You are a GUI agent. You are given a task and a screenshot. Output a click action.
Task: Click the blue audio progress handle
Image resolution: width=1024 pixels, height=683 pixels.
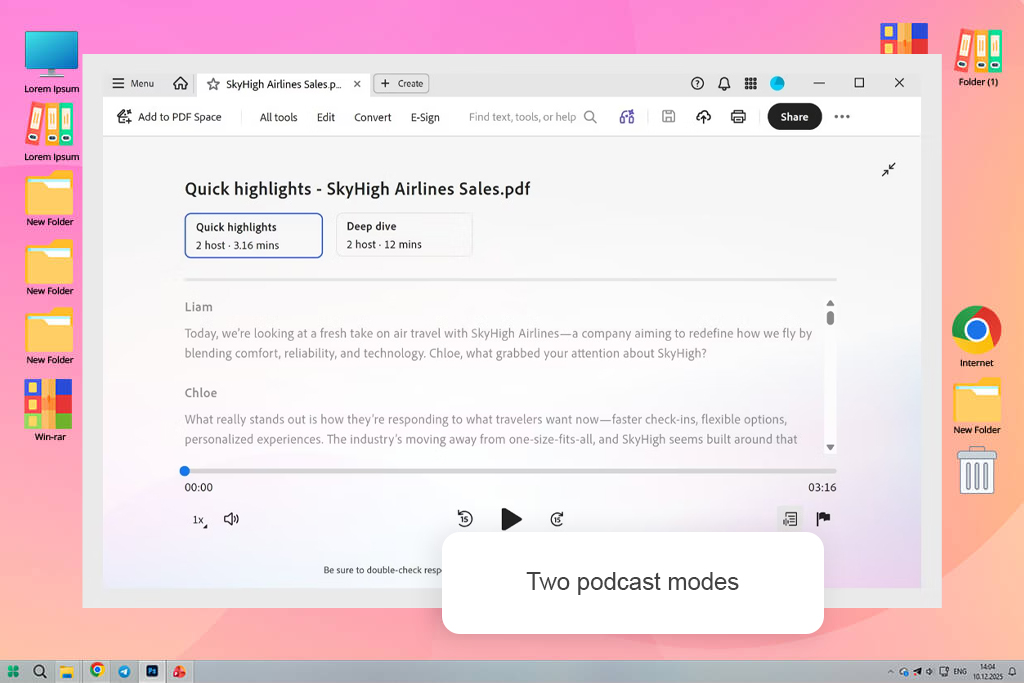click(185, 471)
